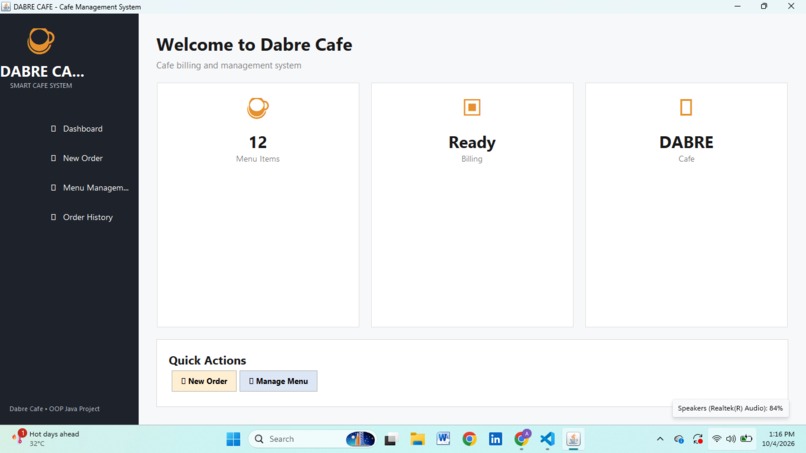Click the "Cafe billing and management system" subtitle
The height and width of the screenshot is (453, 806).
point(229,65)
